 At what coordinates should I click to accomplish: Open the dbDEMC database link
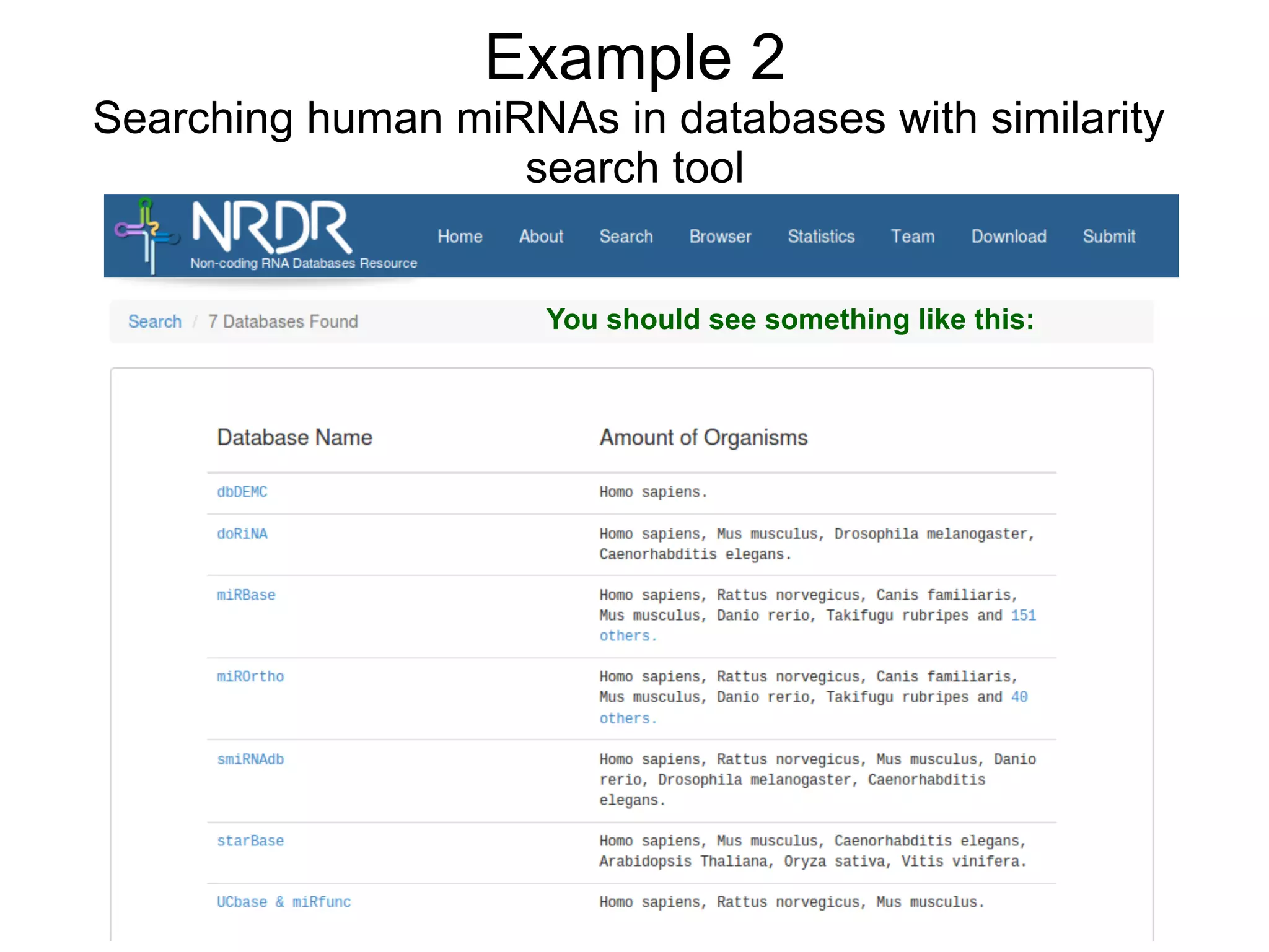pyautogui.click(x=242, y=492)
